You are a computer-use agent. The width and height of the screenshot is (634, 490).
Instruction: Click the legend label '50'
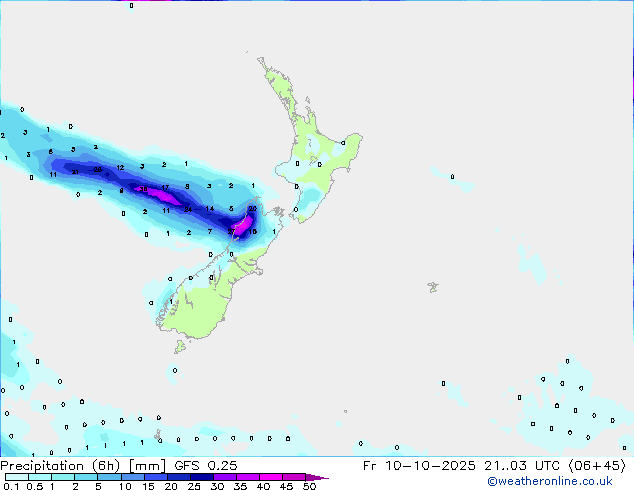pos(309,486)
